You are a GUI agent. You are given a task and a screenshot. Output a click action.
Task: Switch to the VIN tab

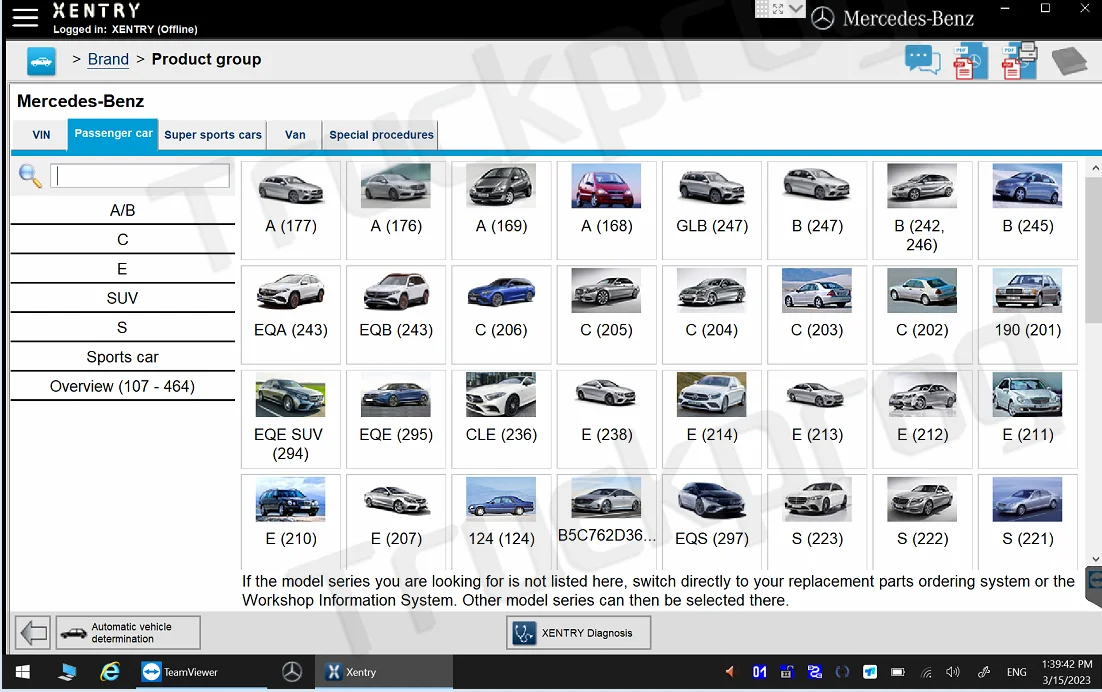[41, 135]
